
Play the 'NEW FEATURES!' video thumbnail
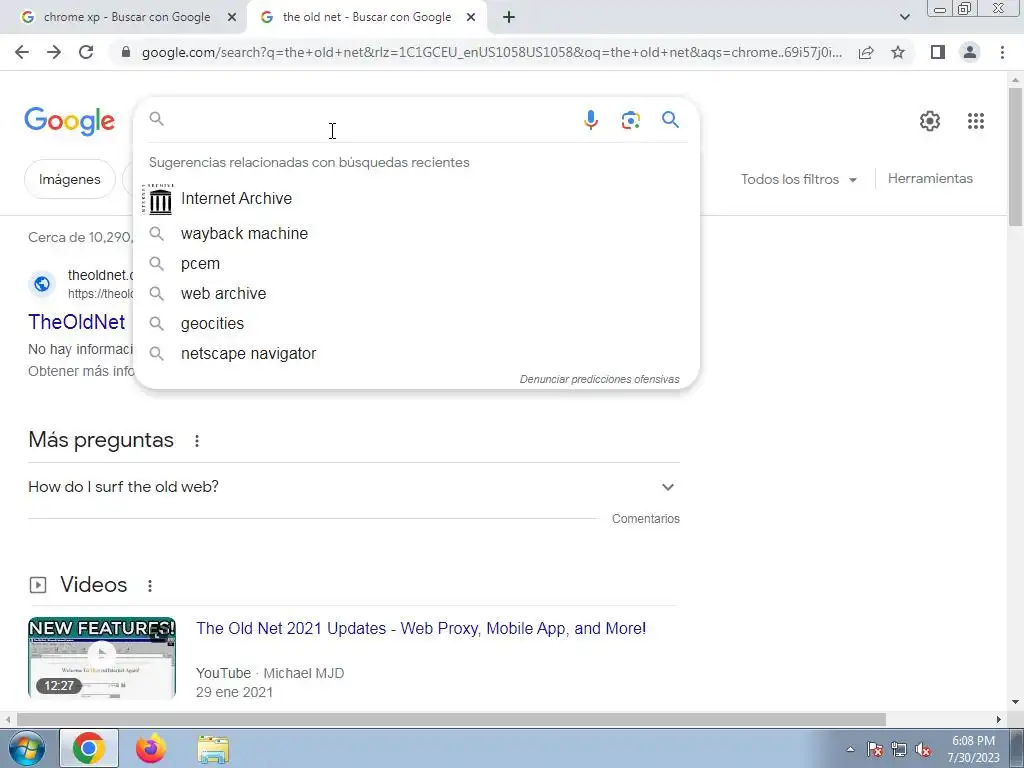coord(102,658)
